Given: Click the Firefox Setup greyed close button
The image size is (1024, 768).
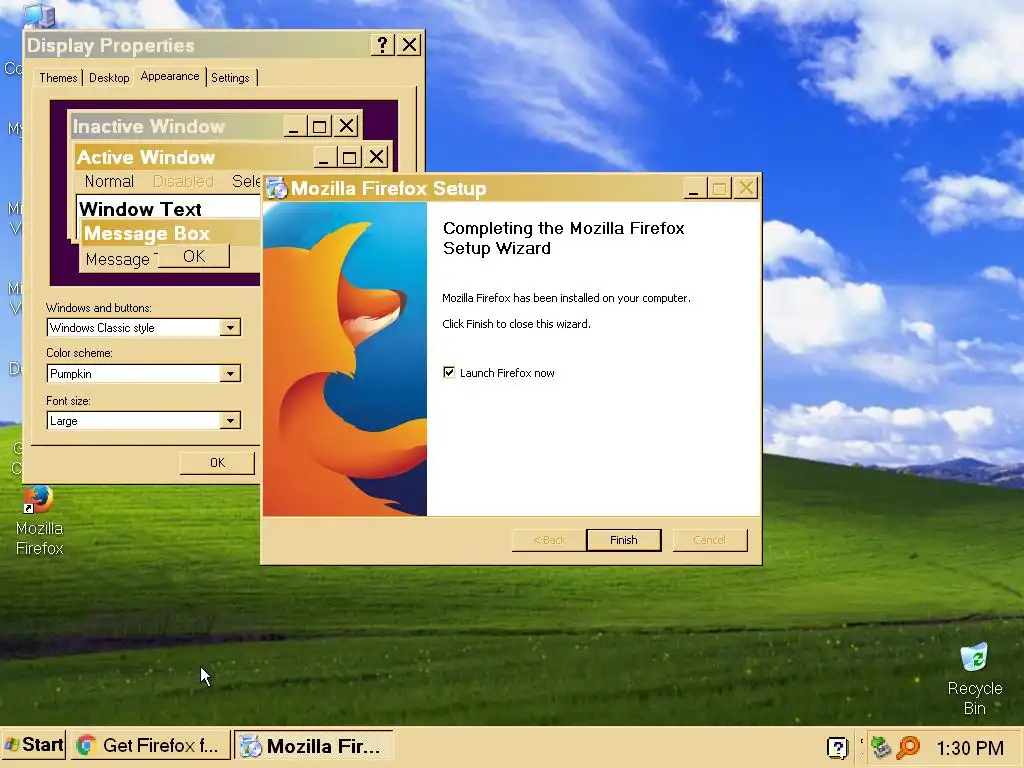Looking at the screenshot, I should pos(746,189).
